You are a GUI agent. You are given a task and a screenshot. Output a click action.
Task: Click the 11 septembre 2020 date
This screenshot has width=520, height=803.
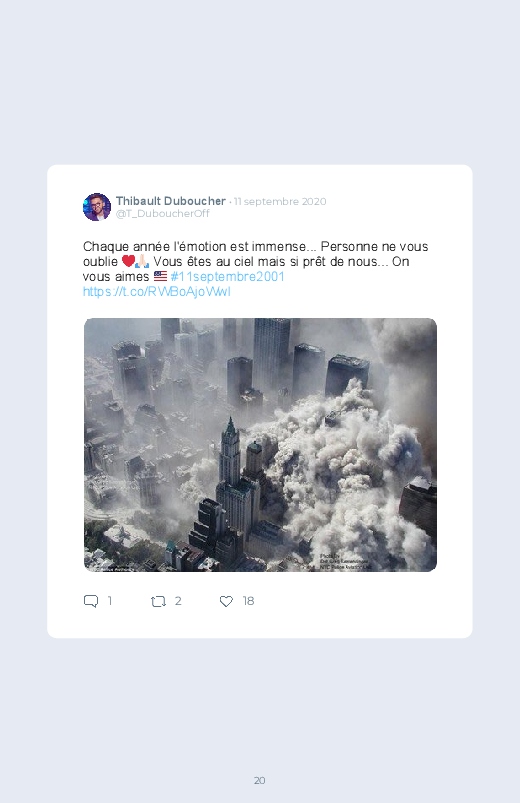point(280,201)
